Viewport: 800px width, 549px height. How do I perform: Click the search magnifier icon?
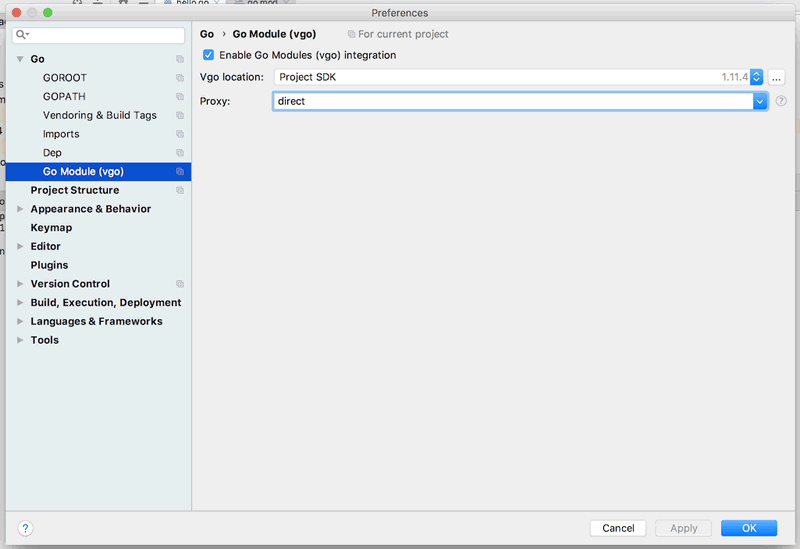[21, 35]
